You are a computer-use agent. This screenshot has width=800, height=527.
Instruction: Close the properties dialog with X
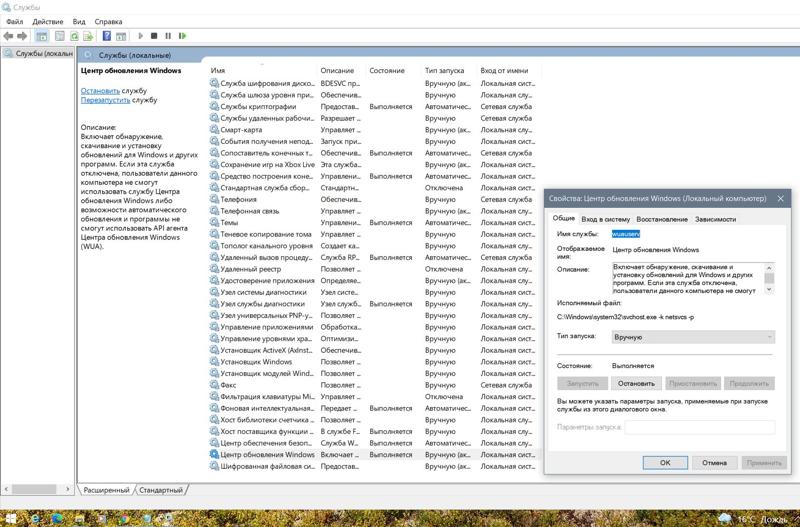780,198
